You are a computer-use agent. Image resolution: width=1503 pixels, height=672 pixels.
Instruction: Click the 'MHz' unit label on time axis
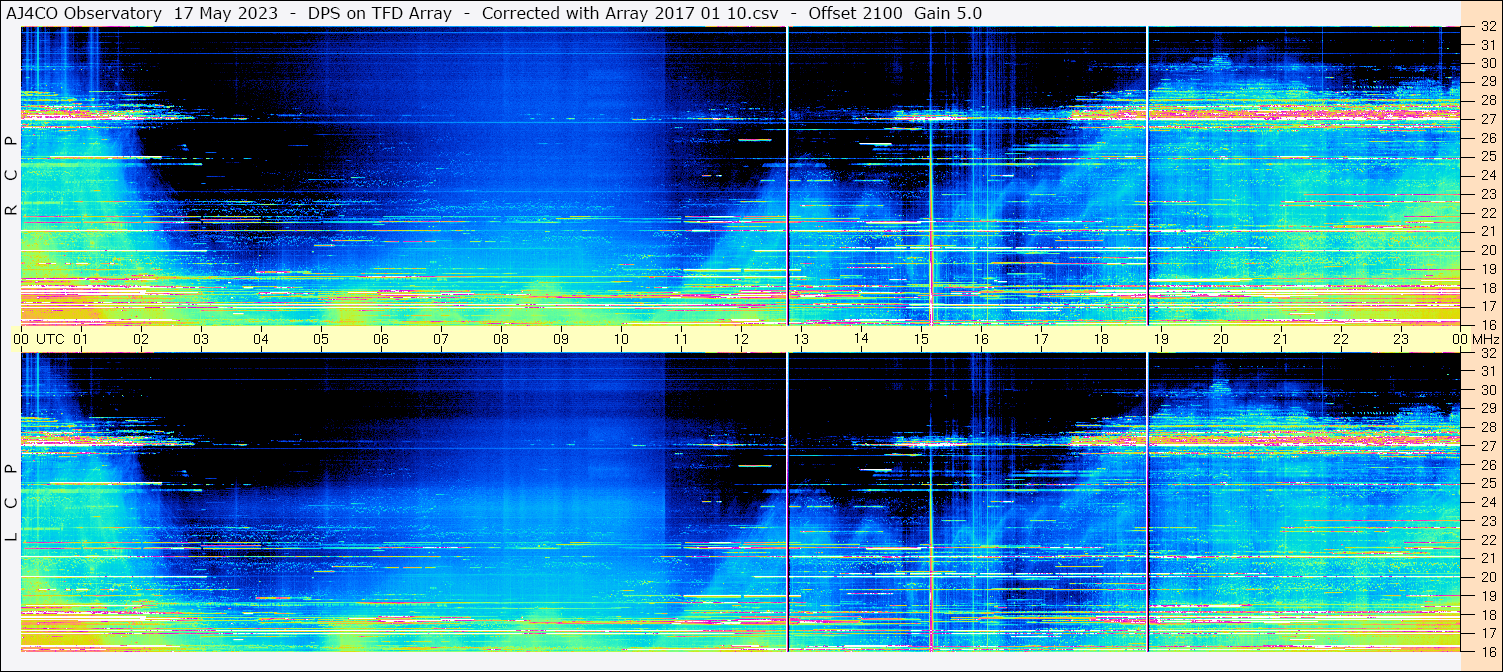click(x=1485, y=339)
